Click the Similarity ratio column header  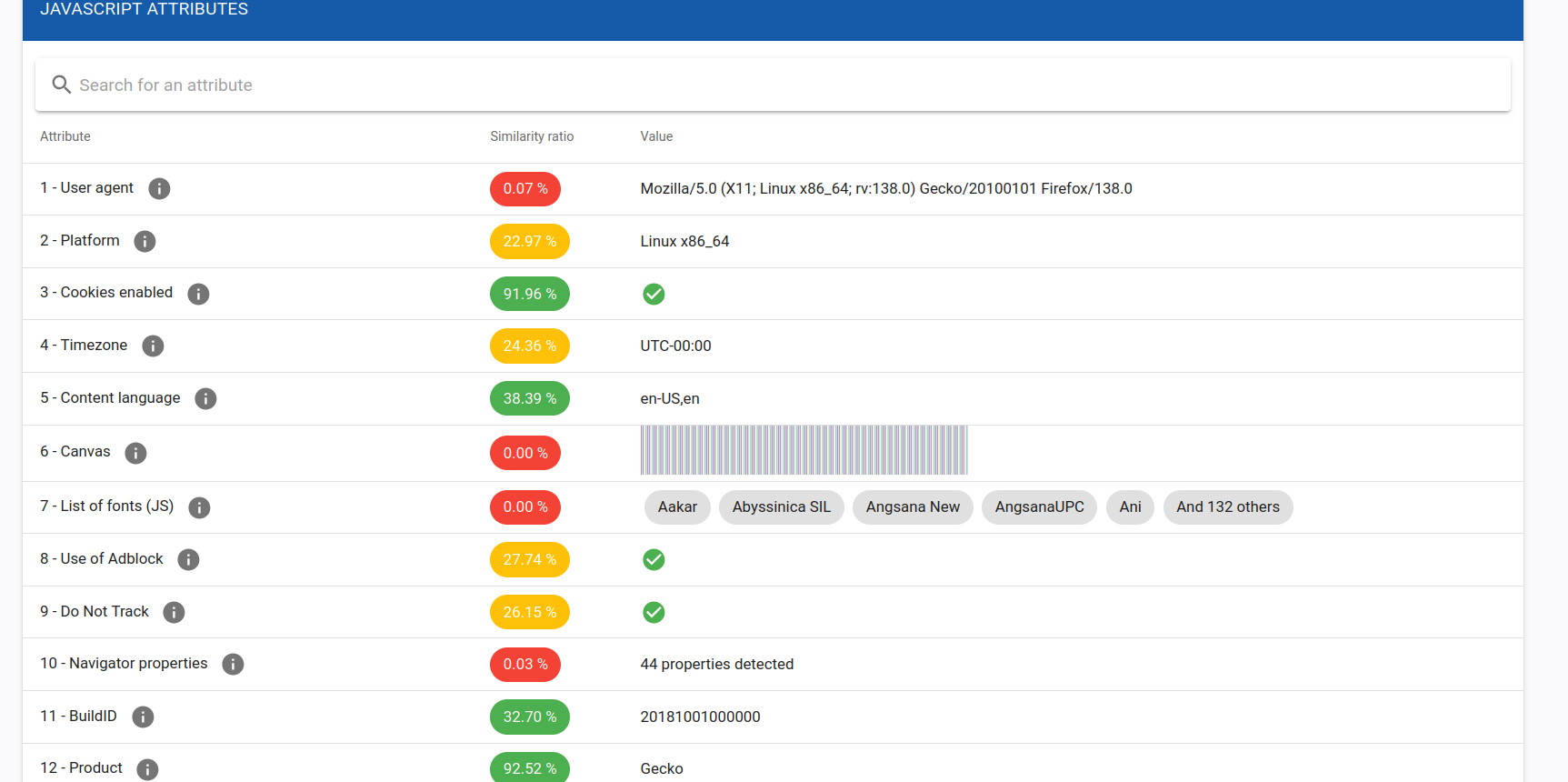tap(532, 136)
